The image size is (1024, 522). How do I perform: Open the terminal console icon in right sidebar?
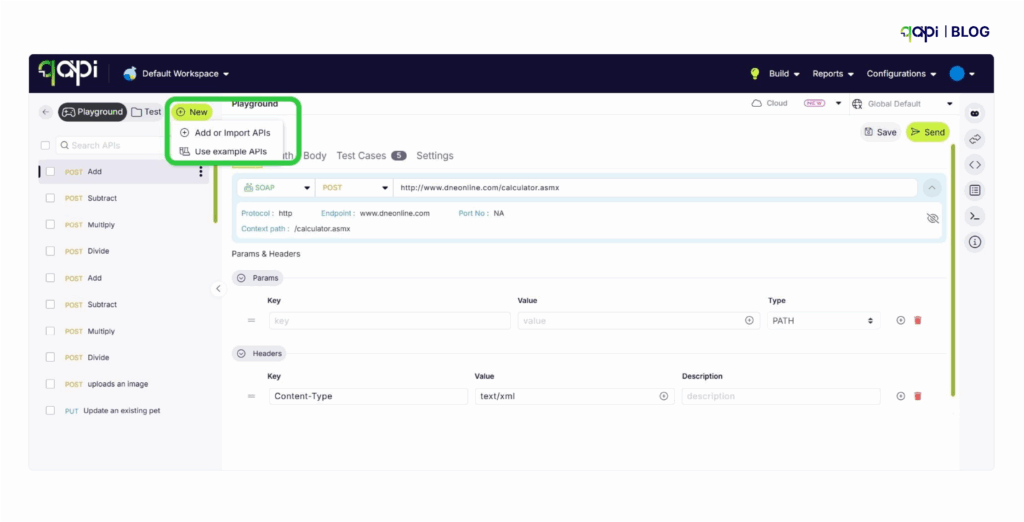tap(975, 216)
